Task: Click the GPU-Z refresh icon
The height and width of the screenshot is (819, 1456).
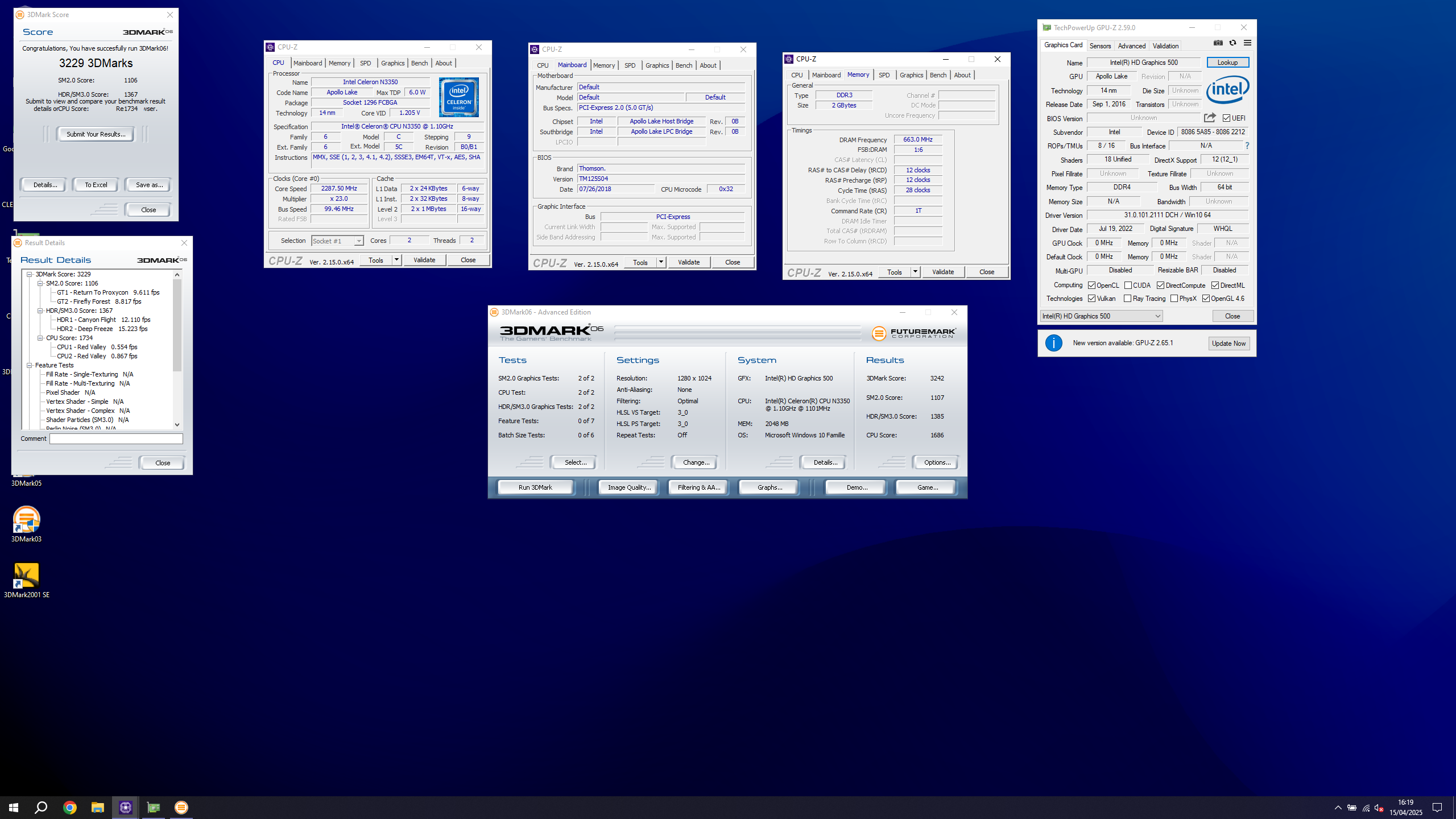Action: point(1232,43)
